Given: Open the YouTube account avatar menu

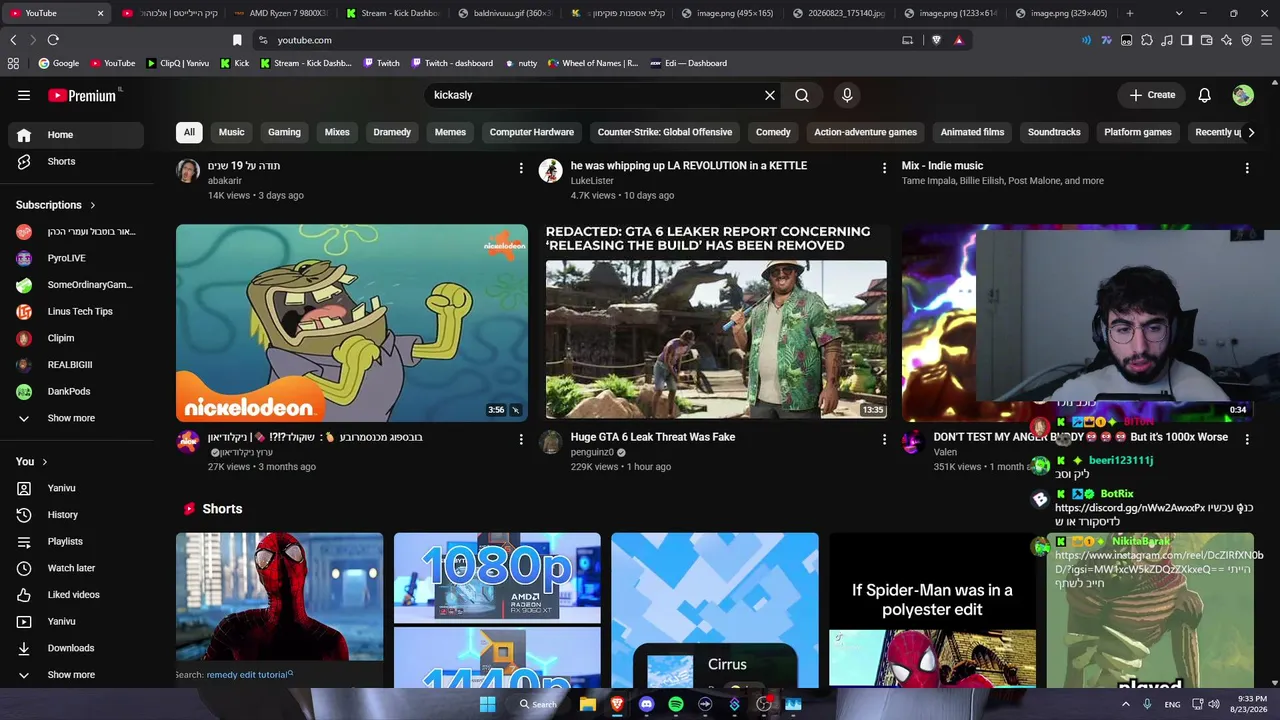Looking at the screenshot, I should pos(1243,95).
